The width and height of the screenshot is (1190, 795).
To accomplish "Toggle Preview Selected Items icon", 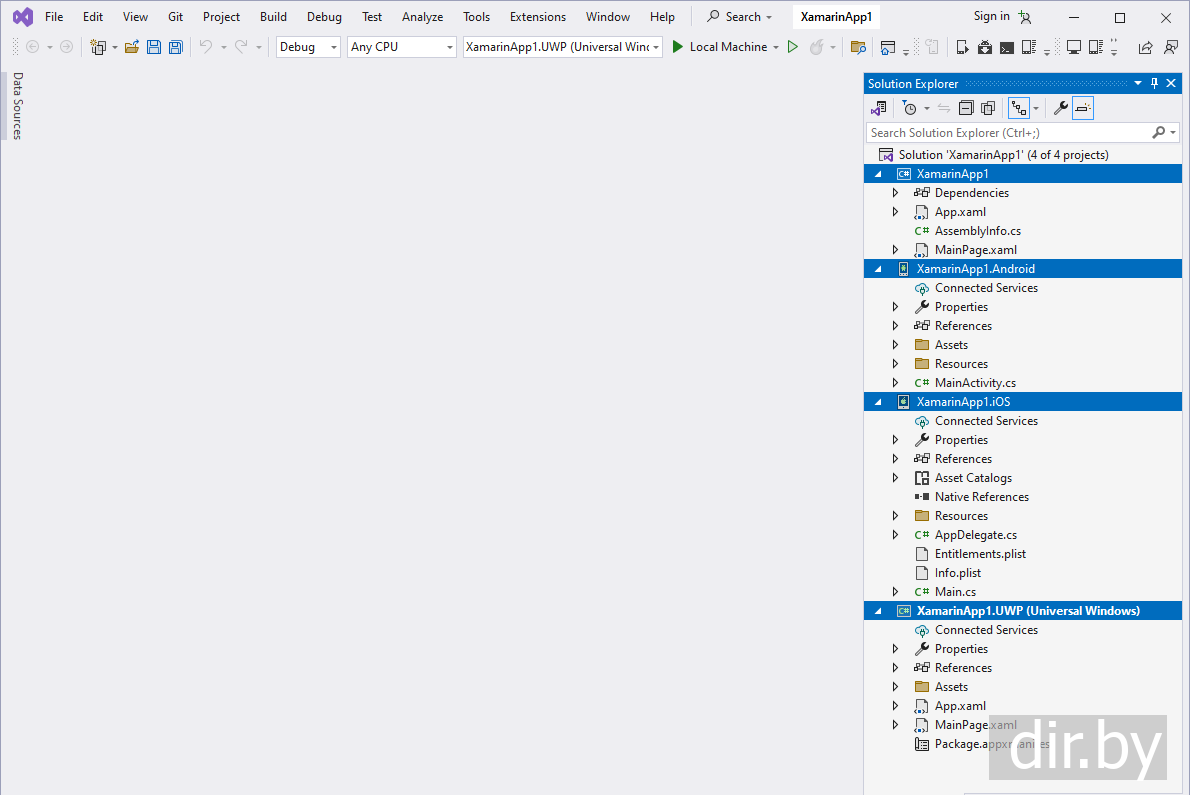I will pos(1083,108).
